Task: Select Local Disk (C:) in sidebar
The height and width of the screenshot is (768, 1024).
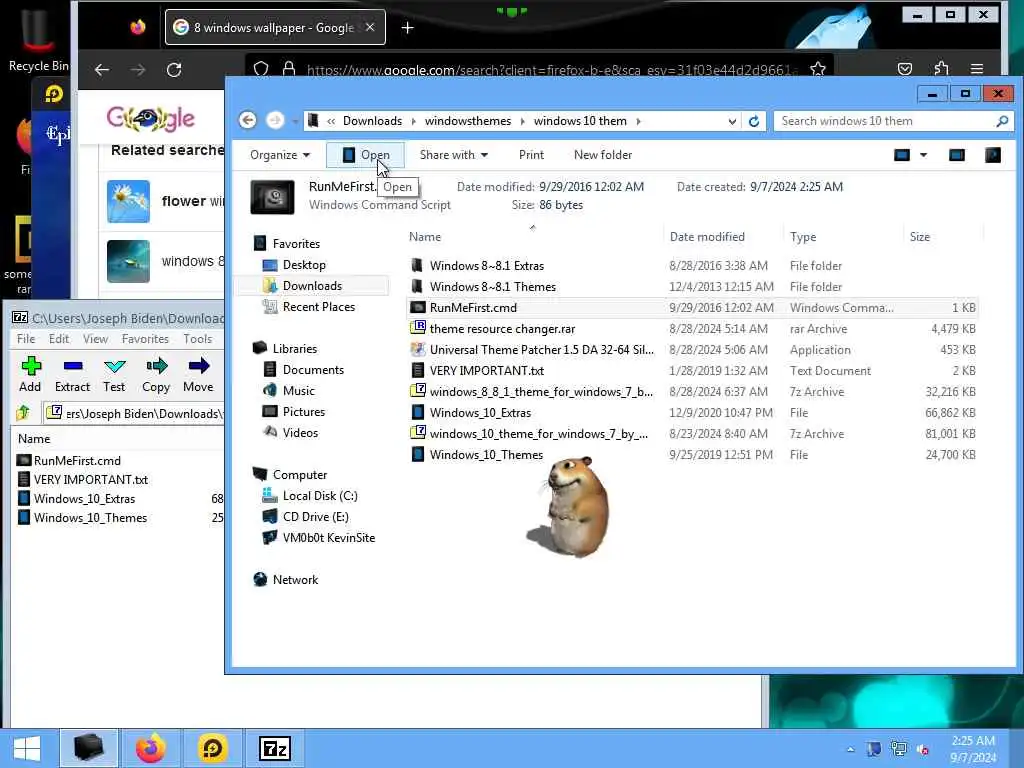Action: click(x=320, y=496)
